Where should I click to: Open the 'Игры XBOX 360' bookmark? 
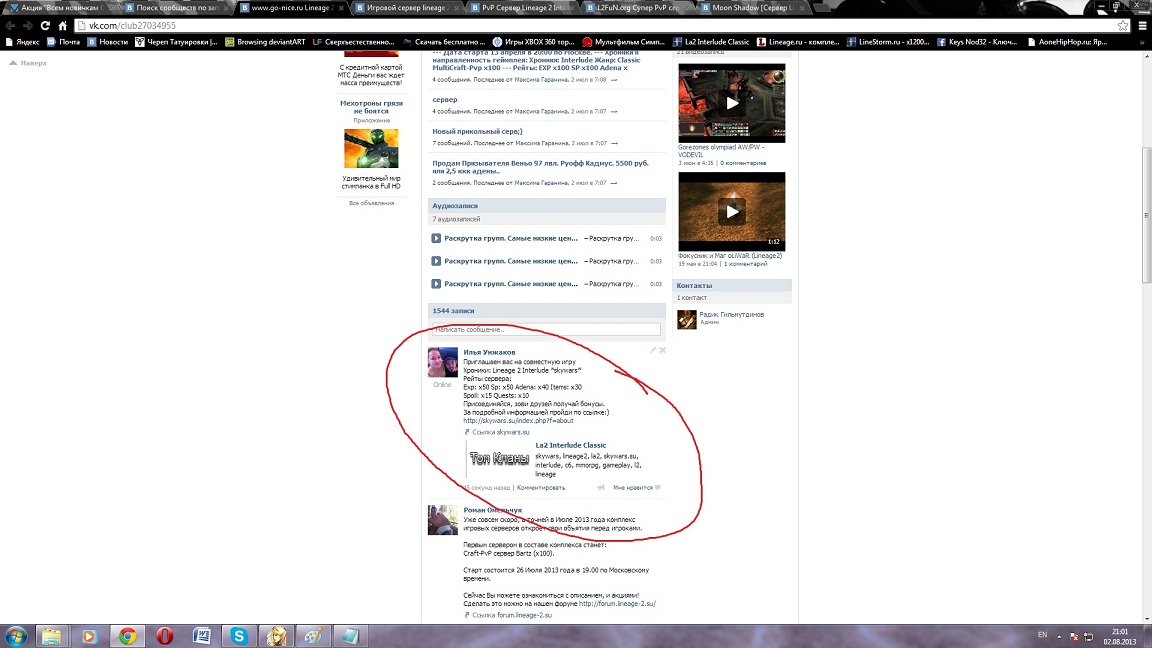pyautogui.click(x=533, y=42)
